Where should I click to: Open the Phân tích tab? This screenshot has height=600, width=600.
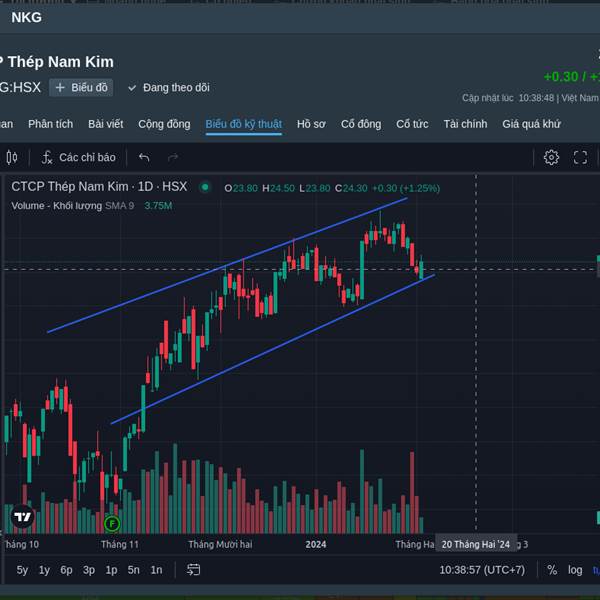coord(51,124)
